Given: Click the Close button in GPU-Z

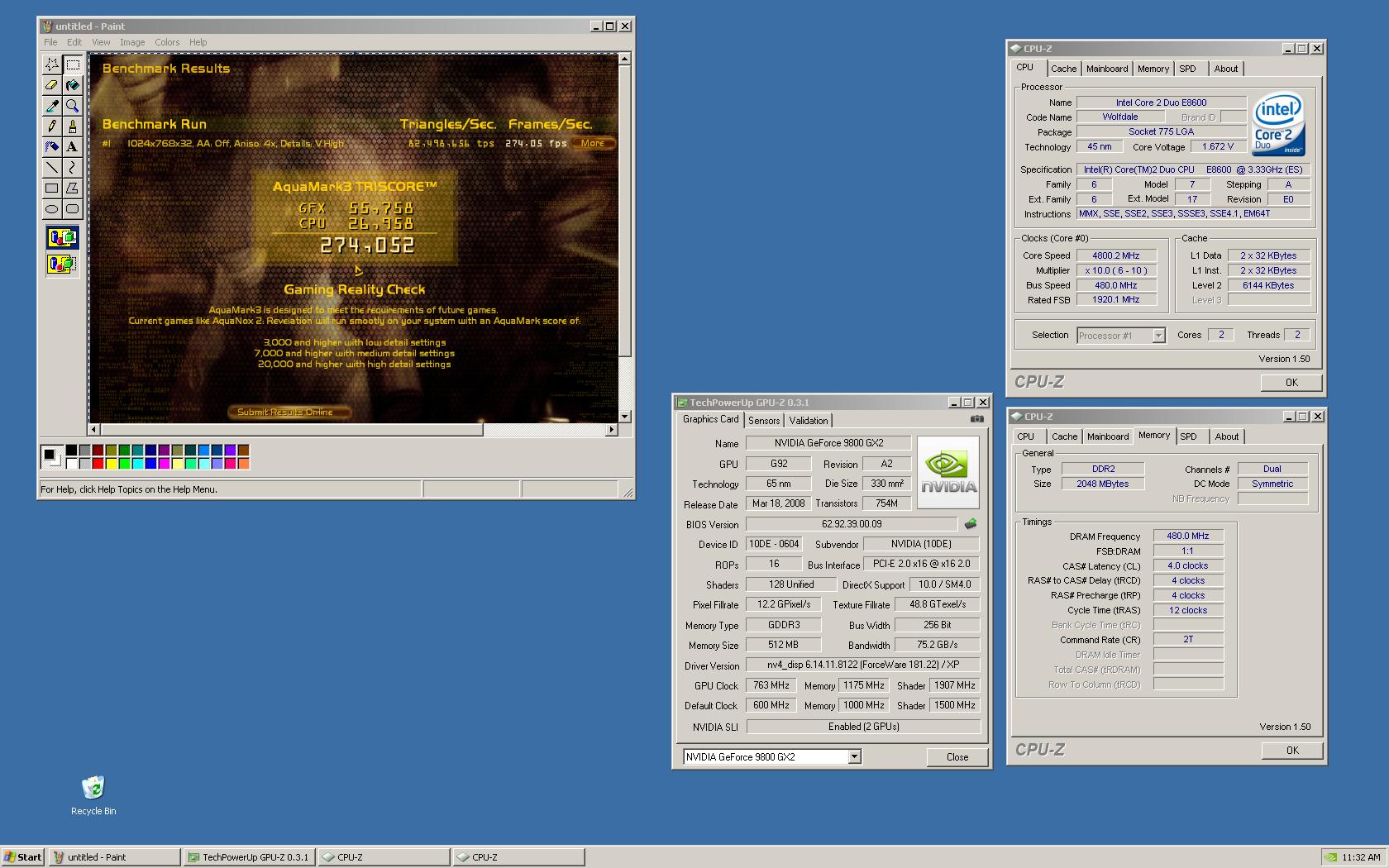Looking at the screenshot, I should 957,756.
